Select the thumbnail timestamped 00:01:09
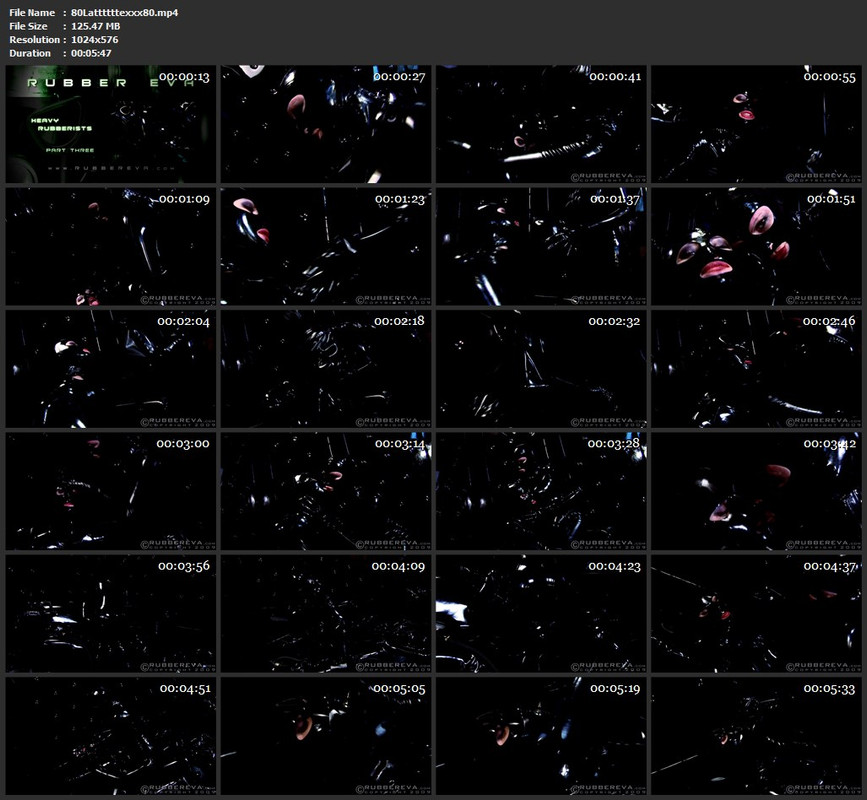The width and height of the screenshot is (867, 800). [x=111, y=247]
